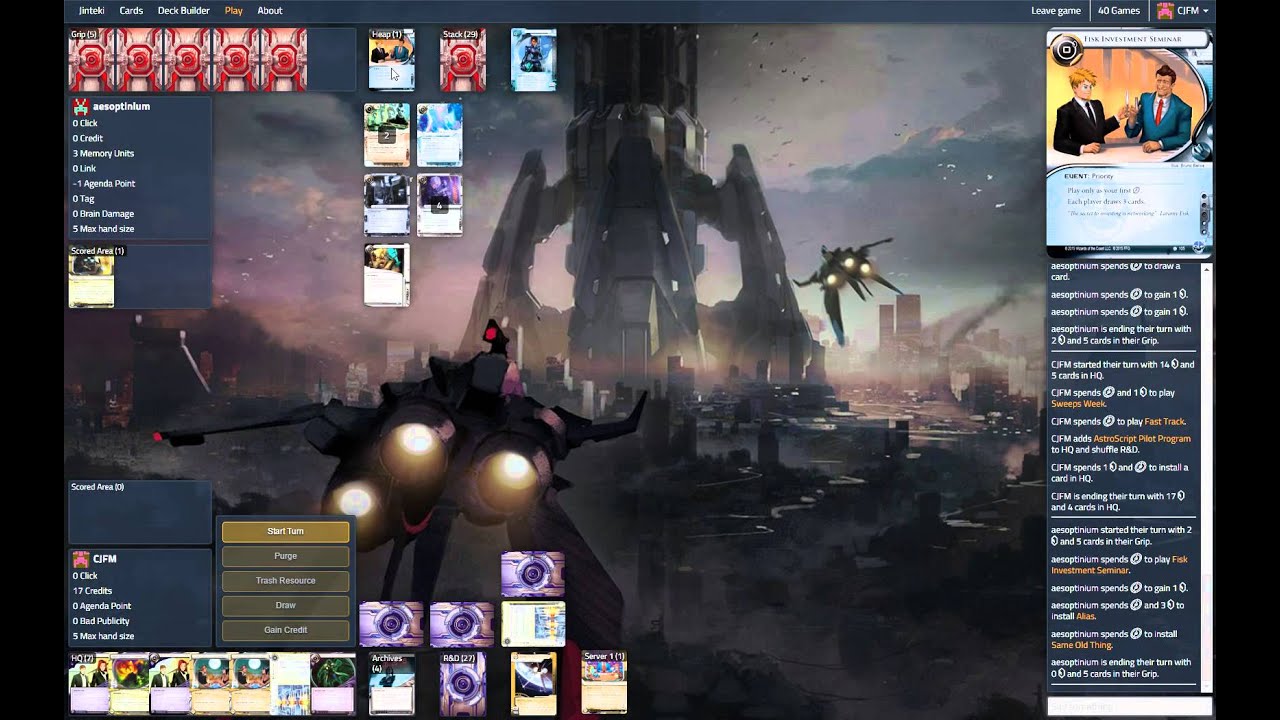Click the Fast Track link in log
1280x720 pixels.
(x=1165, y=421)
